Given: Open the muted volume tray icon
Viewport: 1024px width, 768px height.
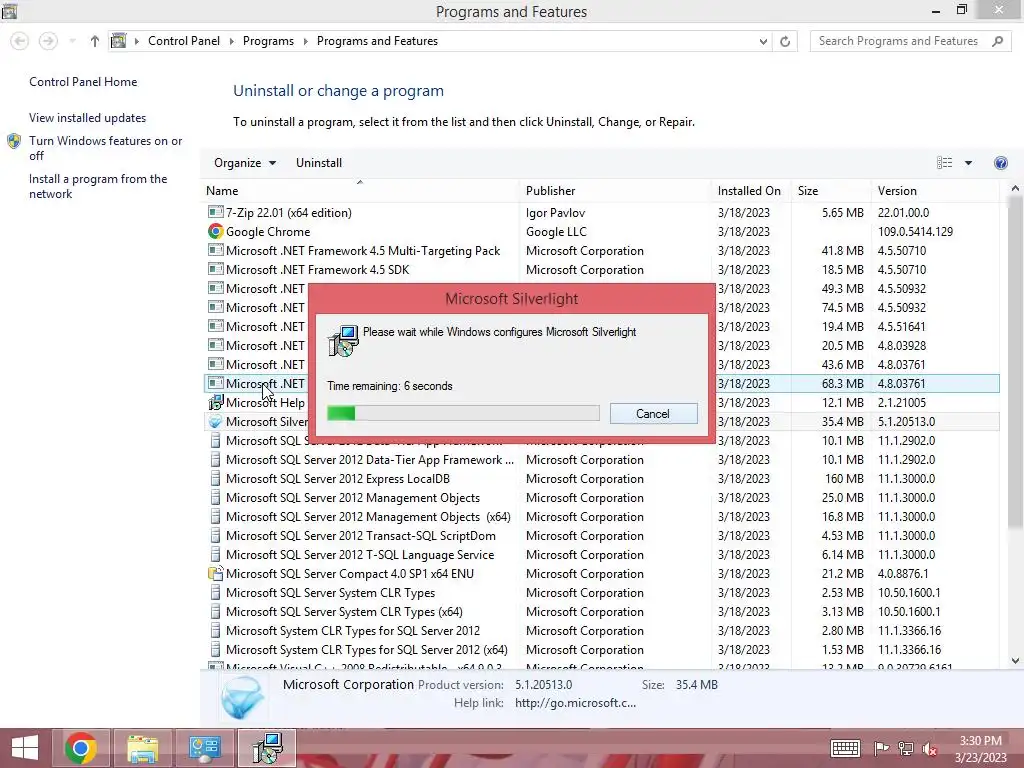Looking at the screenshot, I should [x=929, y=748].
